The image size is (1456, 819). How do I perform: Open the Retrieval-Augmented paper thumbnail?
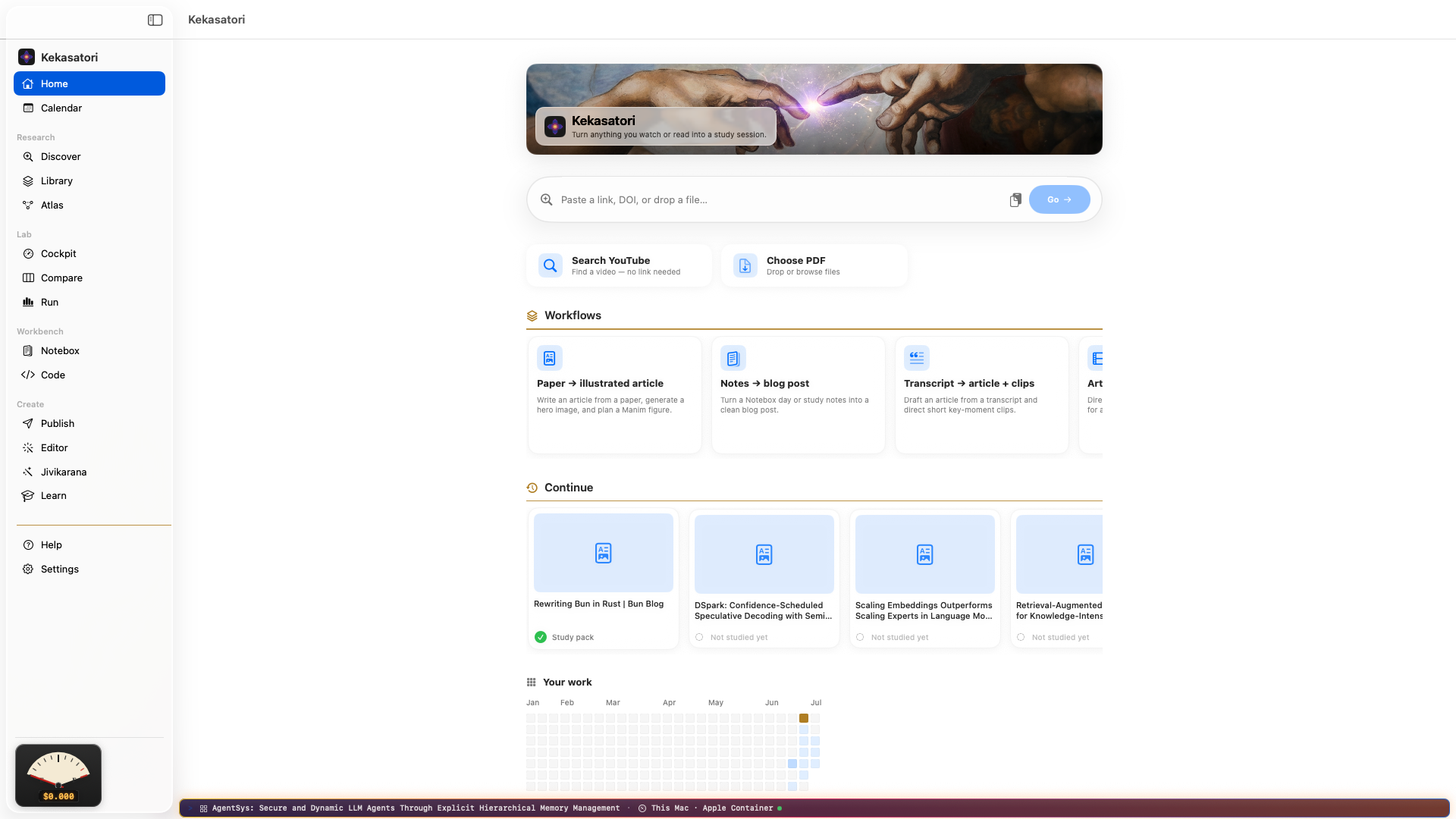[1059, 554]
